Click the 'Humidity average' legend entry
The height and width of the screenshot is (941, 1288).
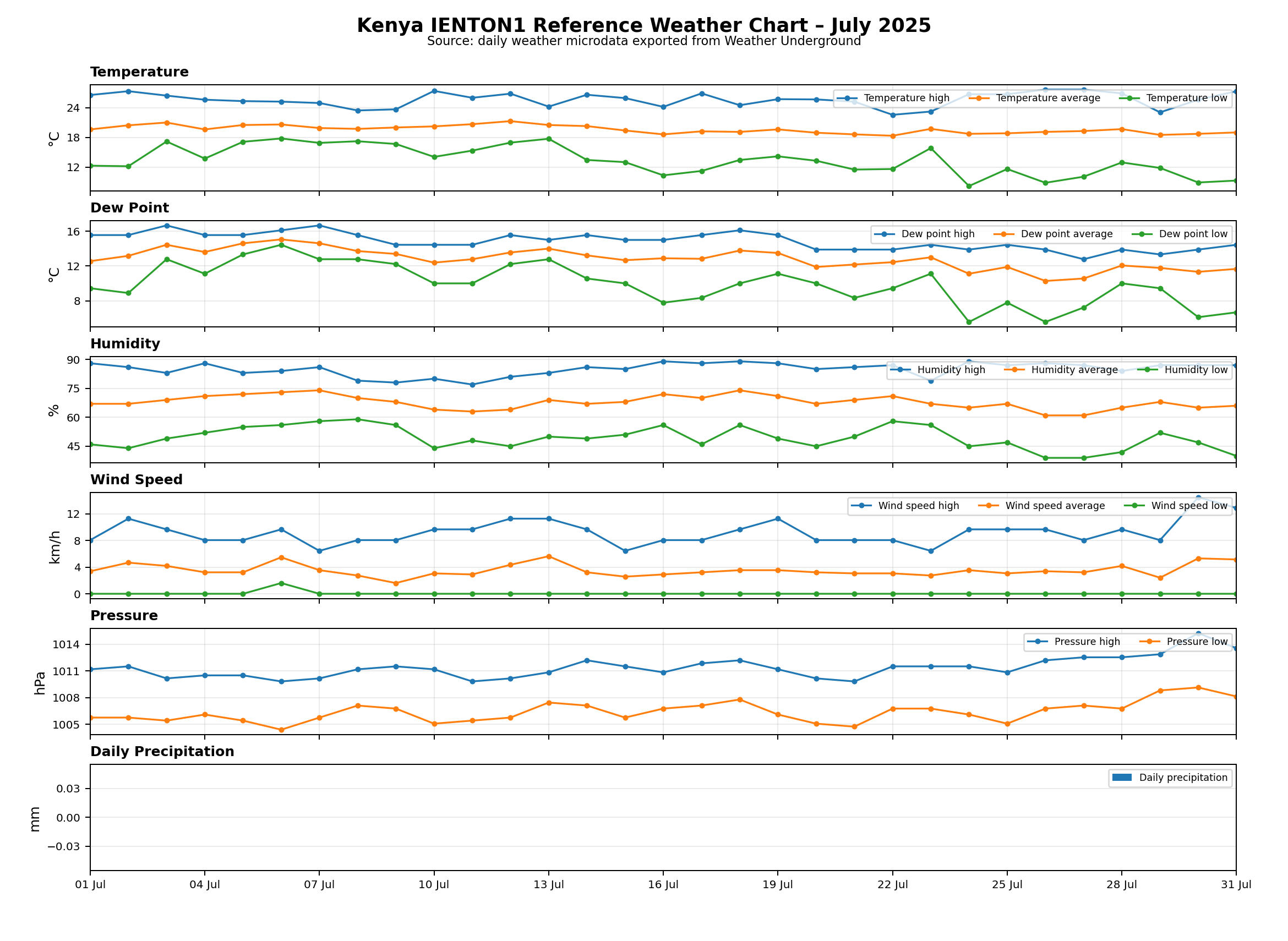click(x=1061, y=370)
